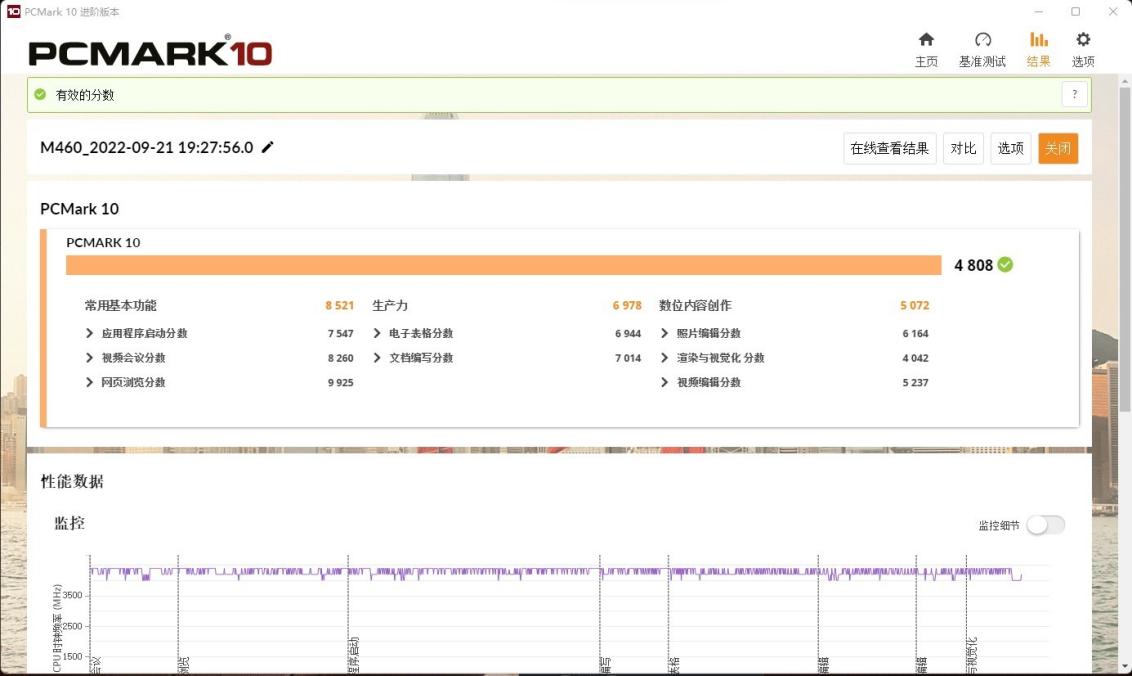Click the green check beside 4 808
The width and height of the screenshot is (1132, 676).
tap(1005, 265)
